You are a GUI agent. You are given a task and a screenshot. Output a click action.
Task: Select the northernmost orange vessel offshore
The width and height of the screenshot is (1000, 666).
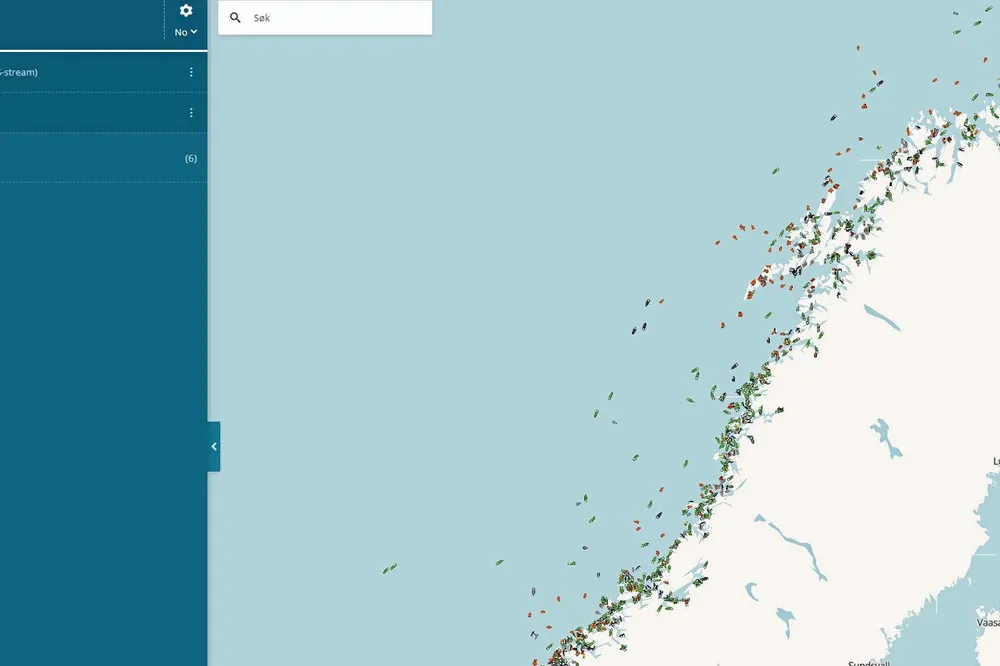[x=857, y=47]
